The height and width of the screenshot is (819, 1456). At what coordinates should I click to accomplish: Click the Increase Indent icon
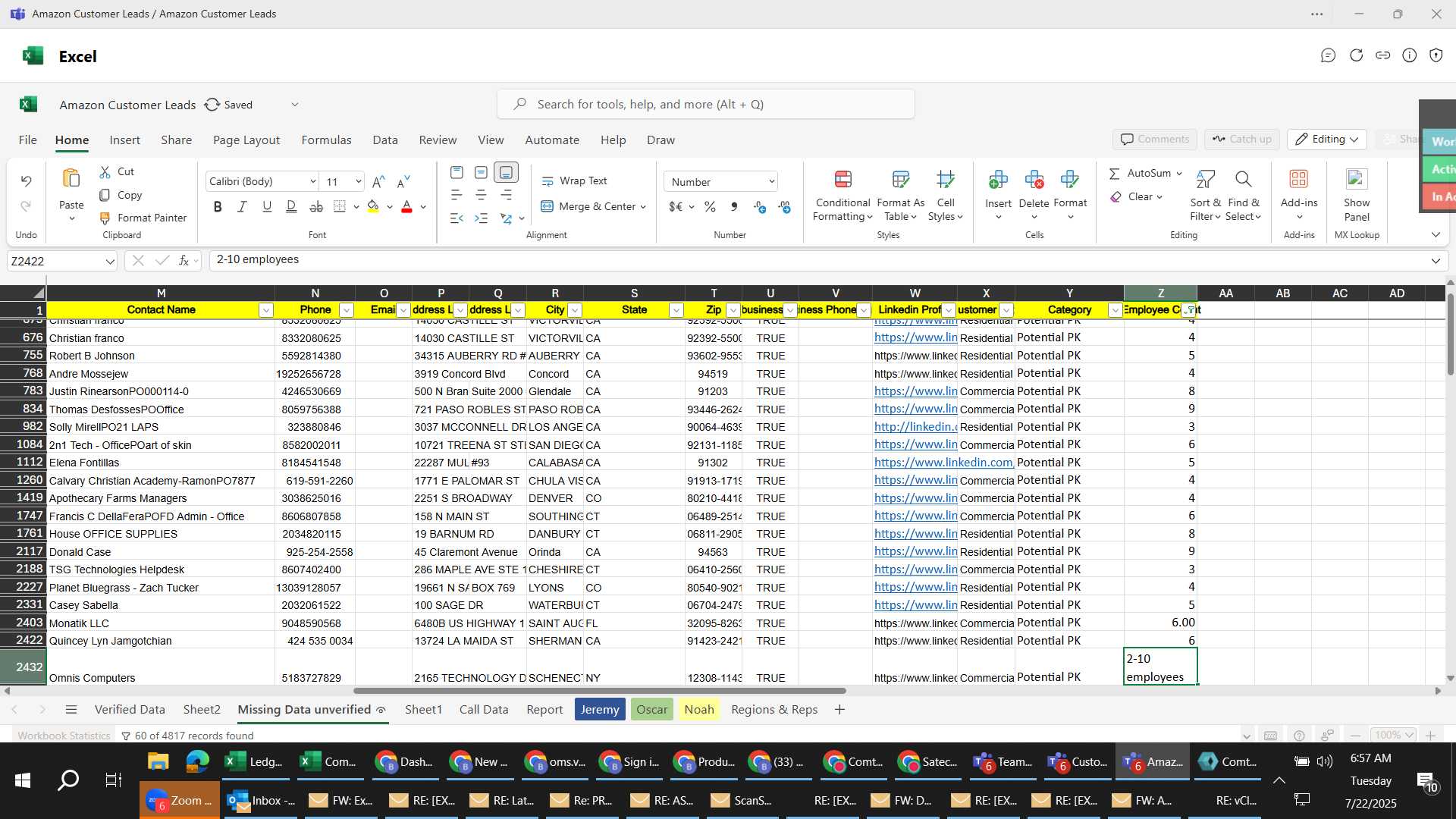click(x=481, y=218)
